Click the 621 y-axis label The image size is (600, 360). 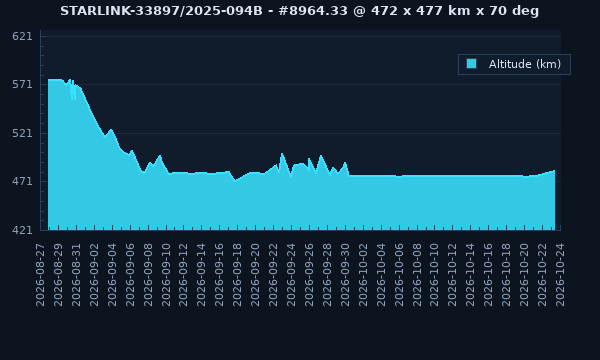point(22,36)
